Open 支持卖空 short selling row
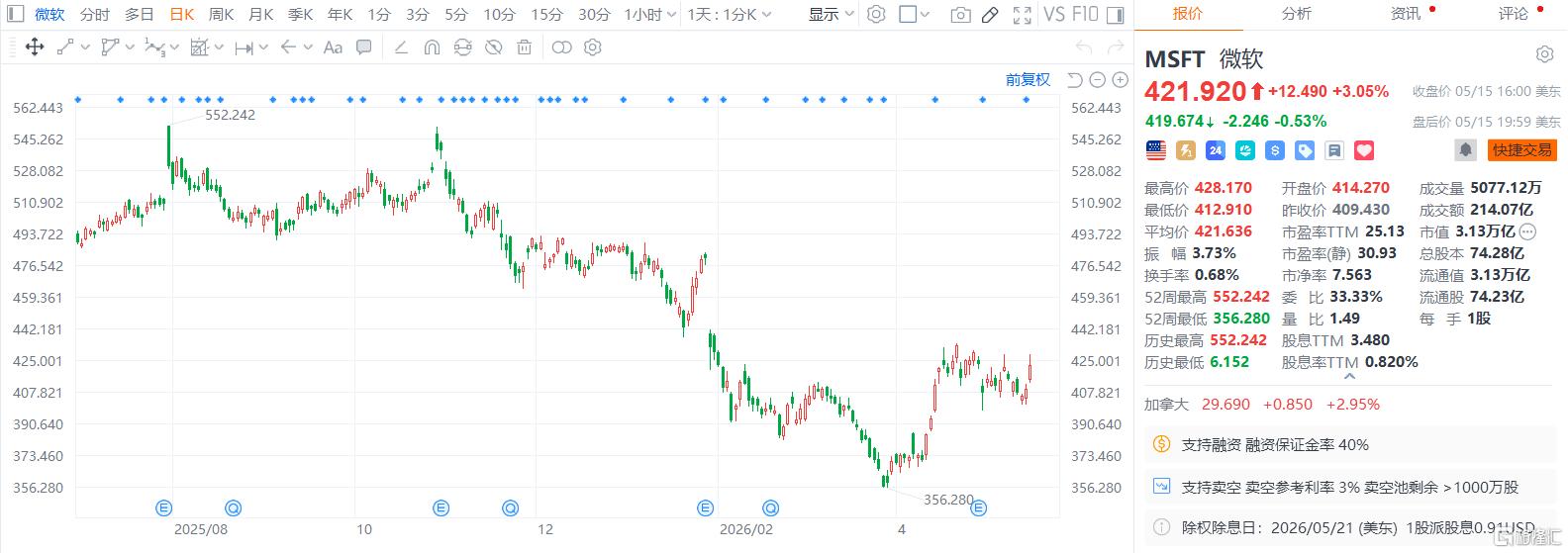 tap(1350, 487)
